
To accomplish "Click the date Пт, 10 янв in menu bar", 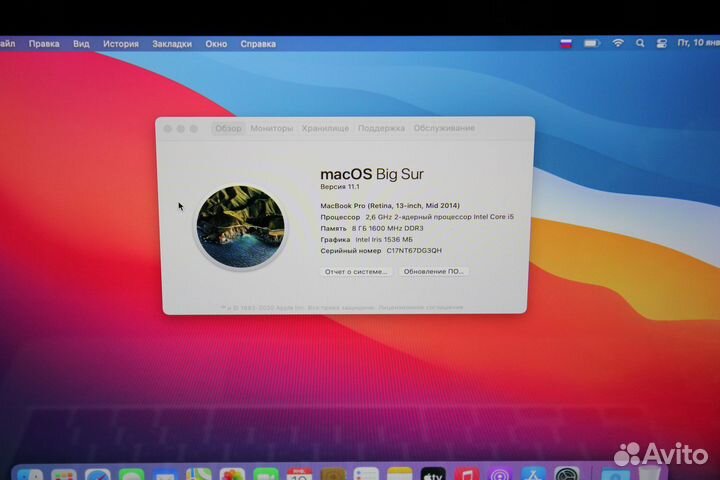I will 698,43.
